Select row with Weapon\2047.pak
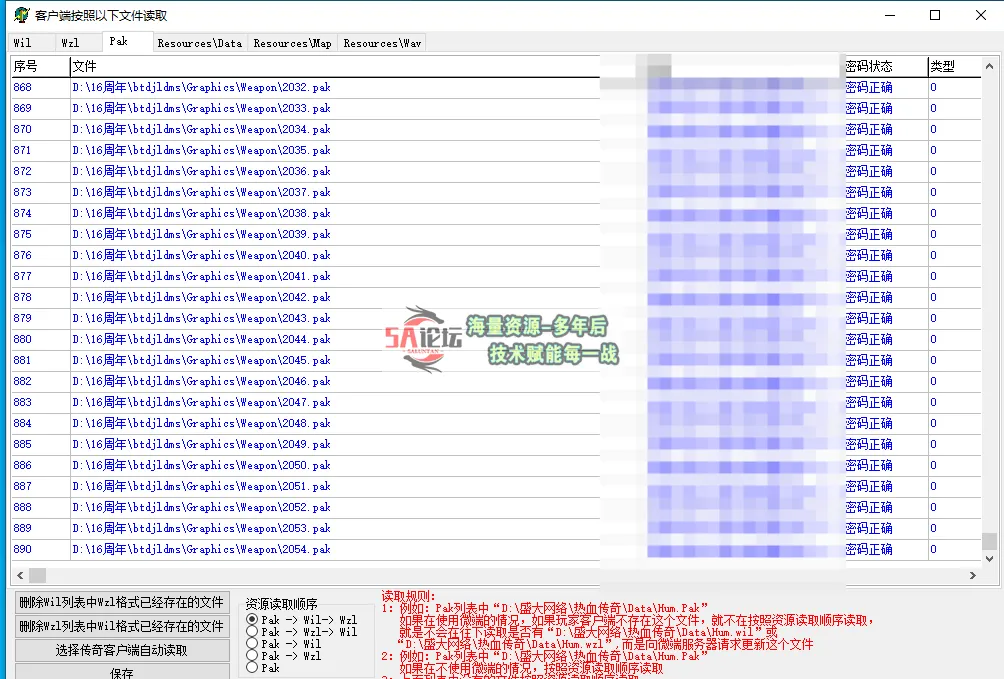 tap(496, 402)
